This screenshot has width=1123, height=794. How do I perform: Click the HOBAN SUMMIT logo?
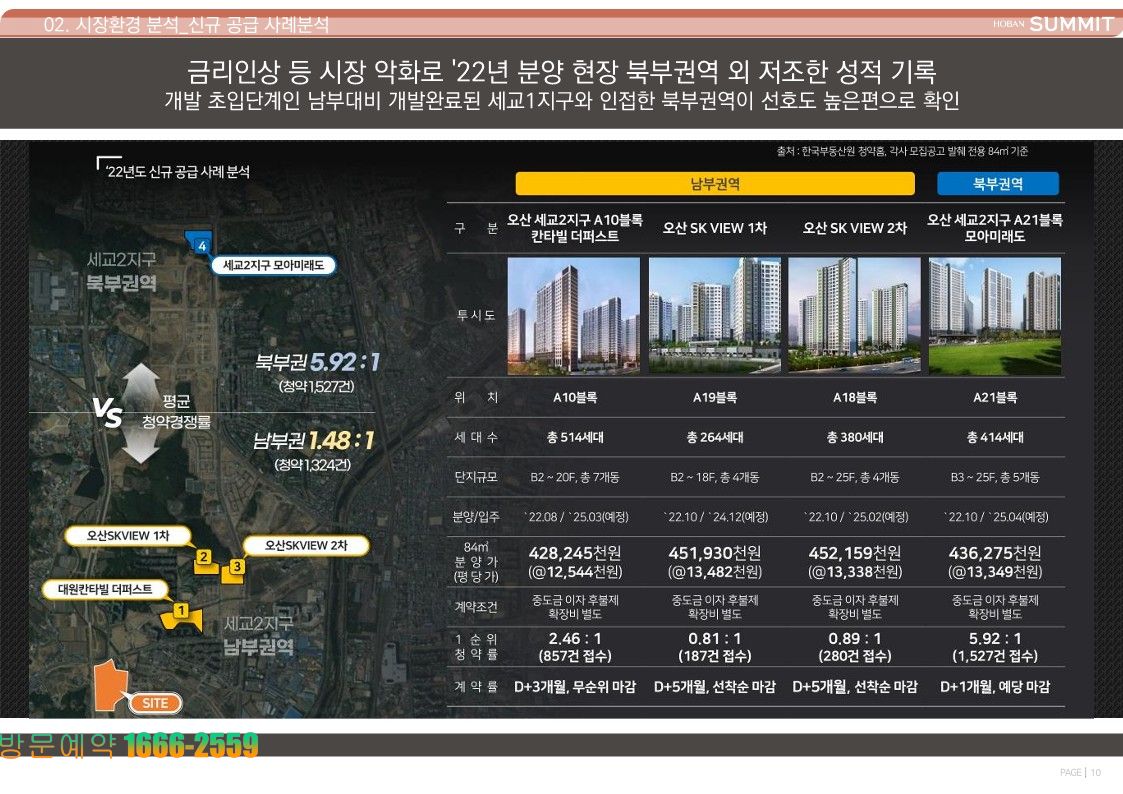pos(1052,24)
